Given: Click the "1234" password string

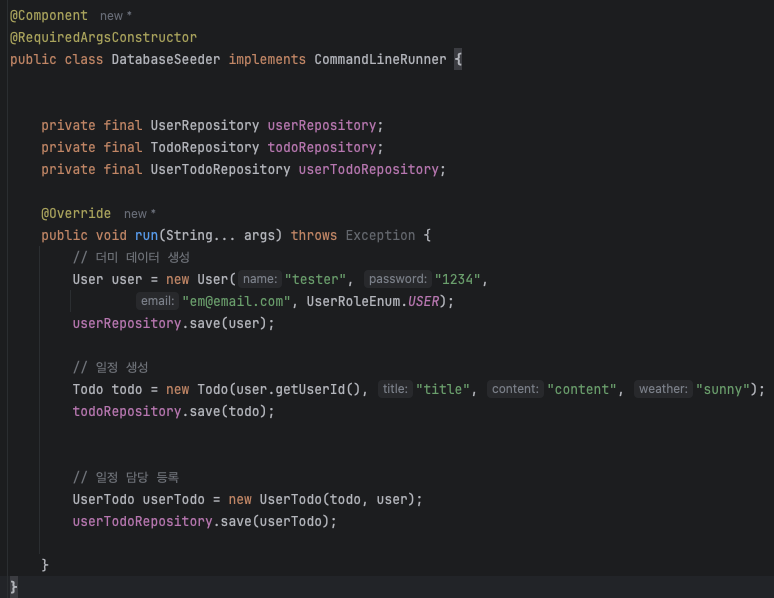Looking at the screenshot, I should (x=458, y=279).
